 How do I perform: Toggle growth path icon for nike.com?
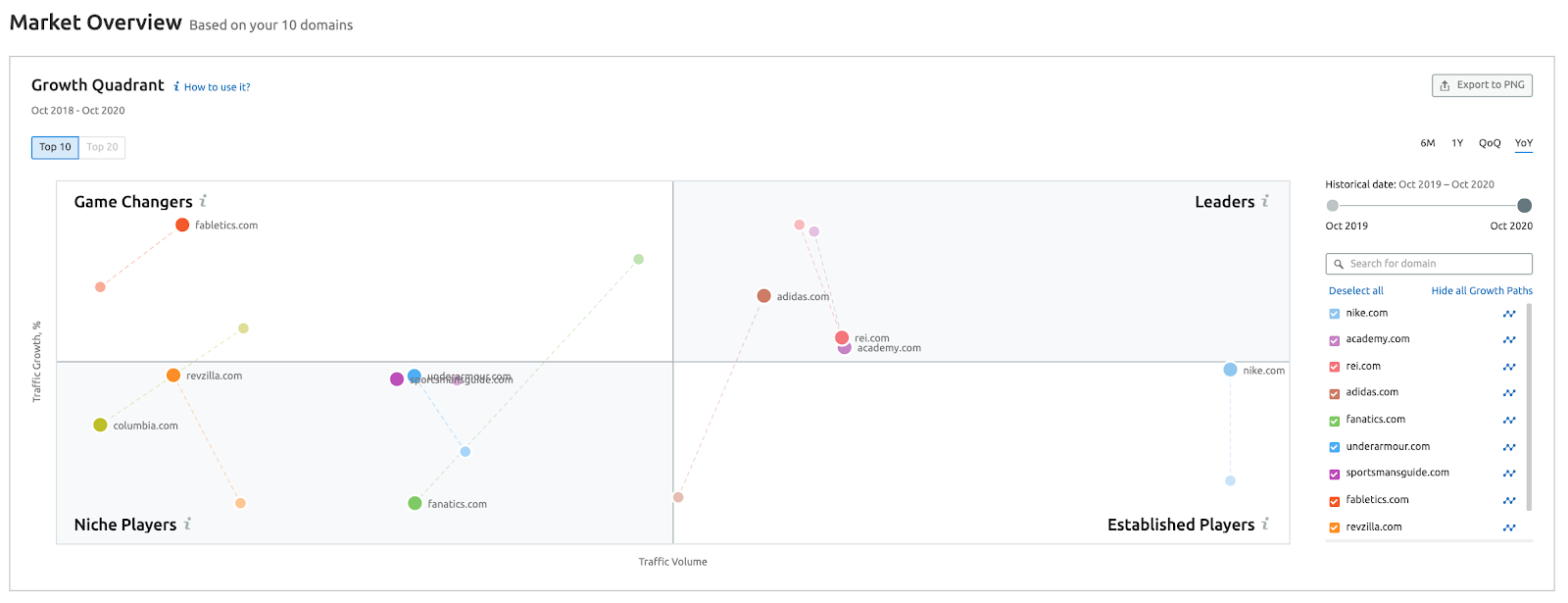tap(1509, 314)
